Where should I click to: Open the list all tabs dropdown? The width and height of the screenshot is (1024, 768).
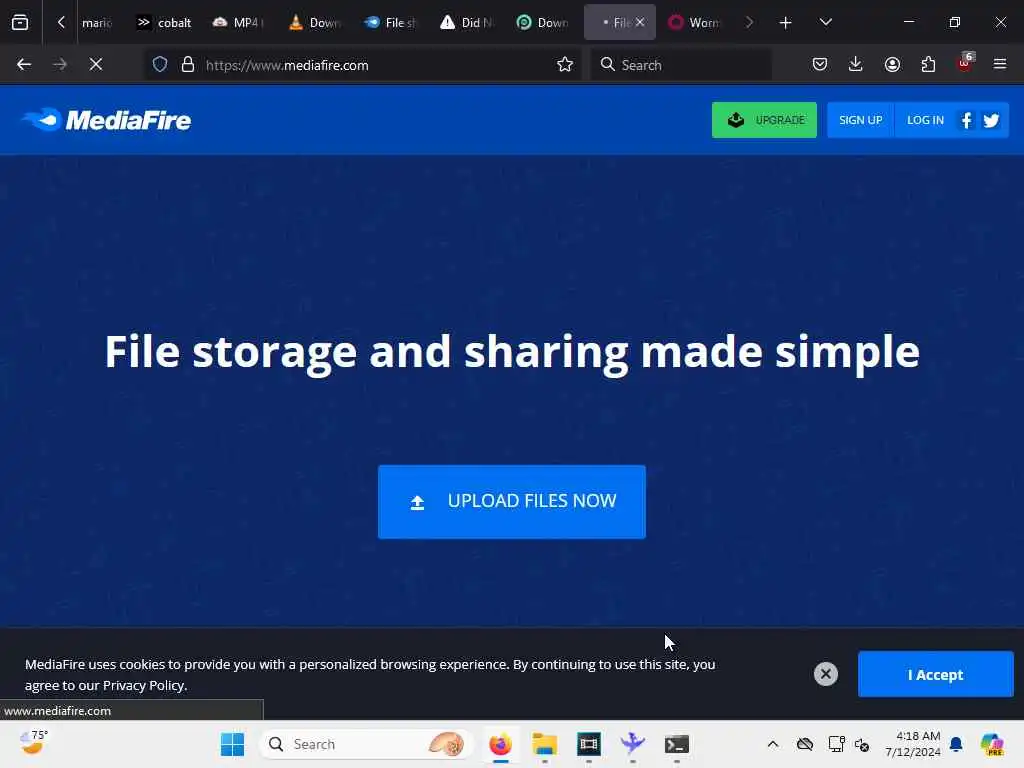(825, 23)
